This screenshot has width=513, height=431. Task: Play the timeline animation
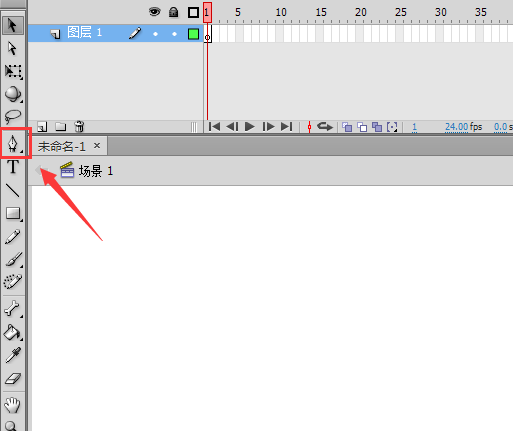[x=250, y=127]
